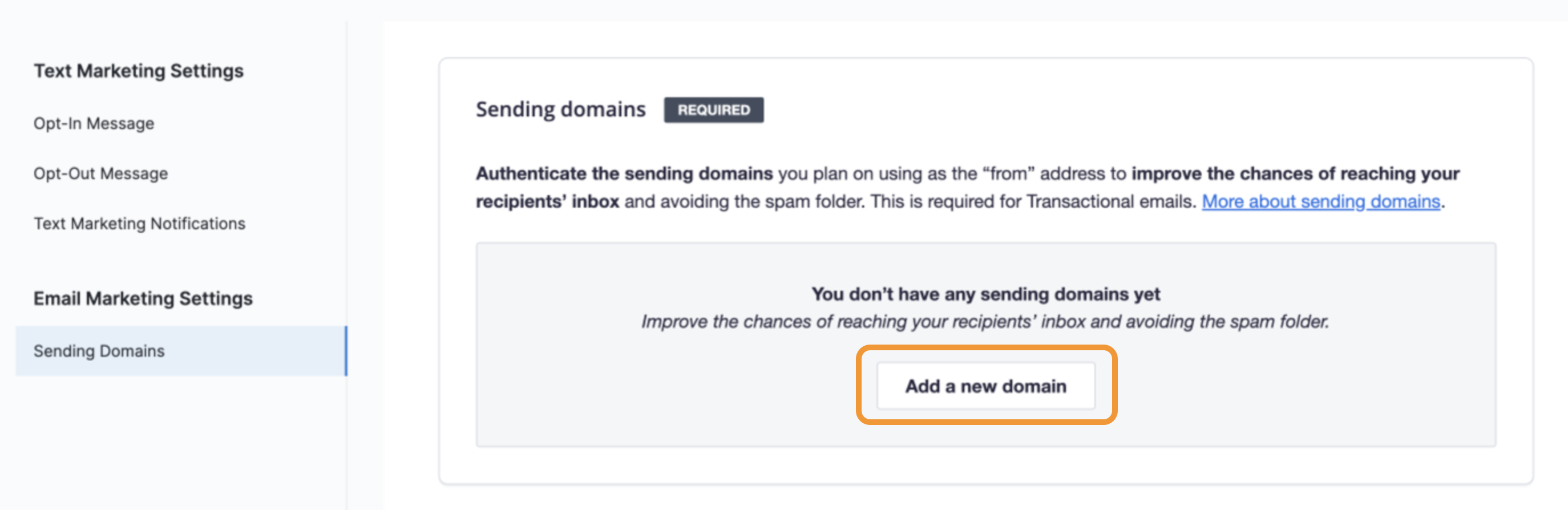This screenshot has width=1568, height=510.
Task: Click the blue active indicator bar
Action: 346,351
